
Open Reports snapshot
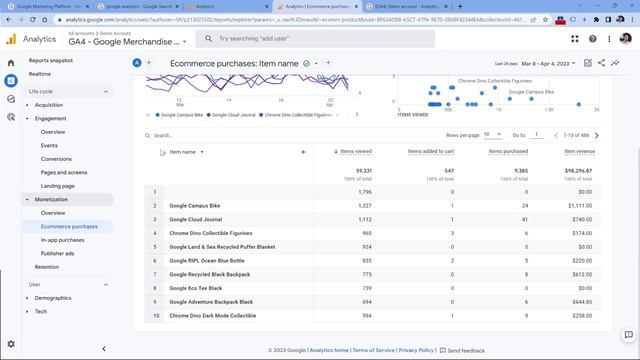[x=51, y=60]
